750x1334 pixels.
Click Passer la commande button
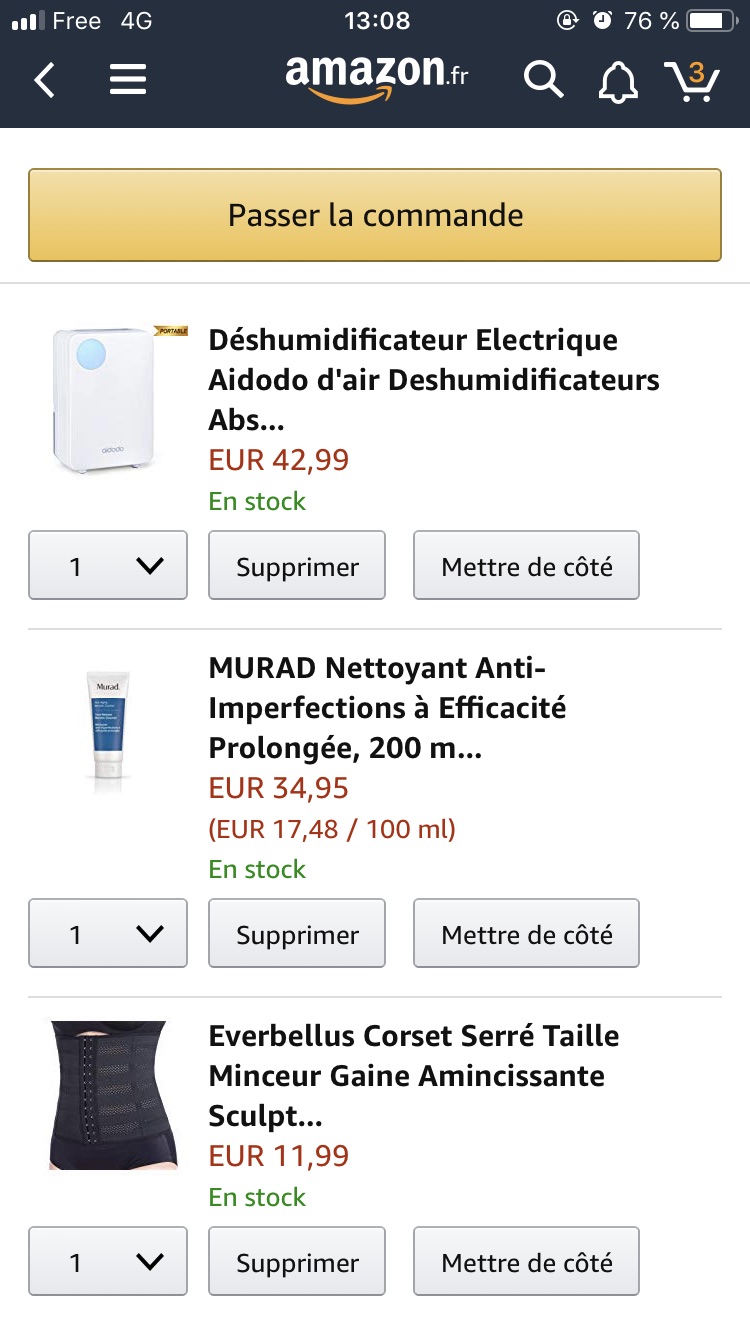tap(375, 215)
